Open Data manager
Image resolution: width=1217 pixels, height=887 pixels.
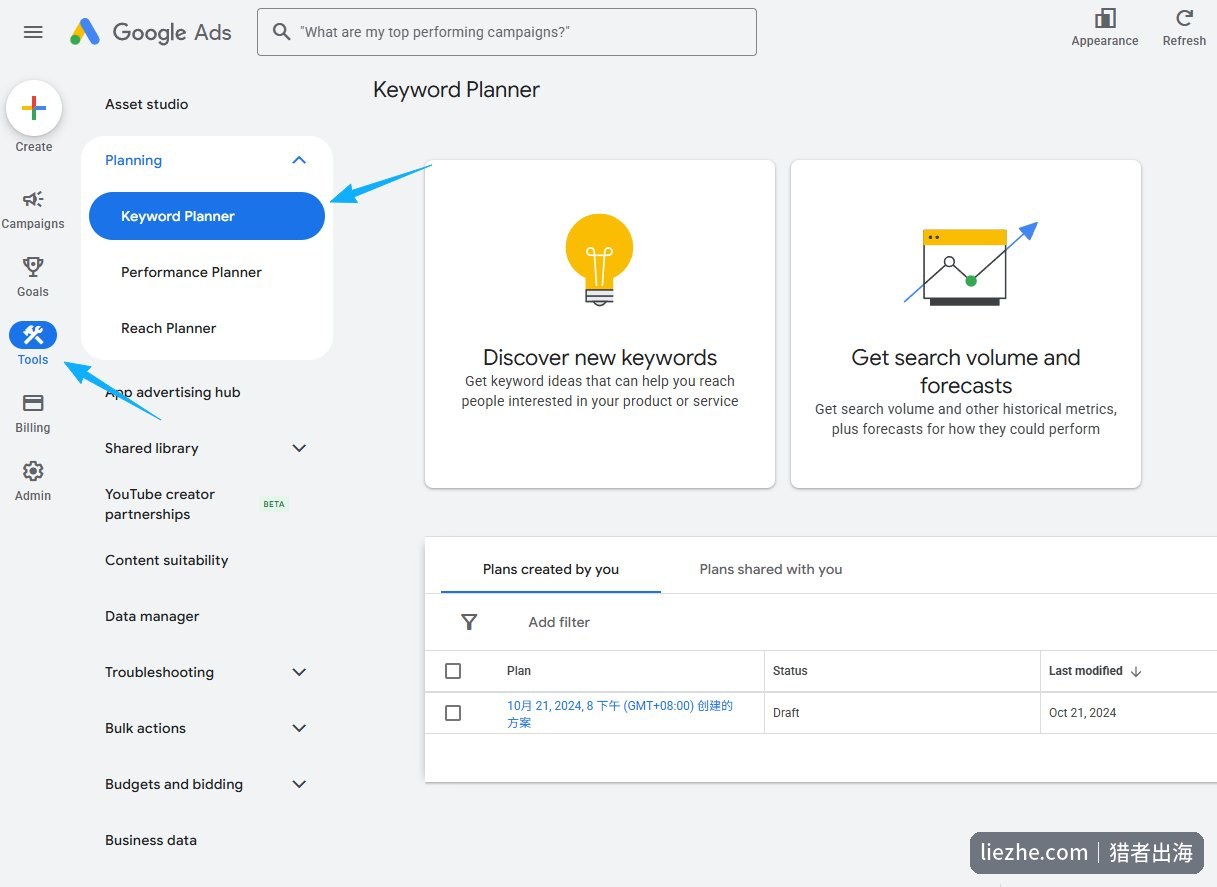tap(152, 616)
